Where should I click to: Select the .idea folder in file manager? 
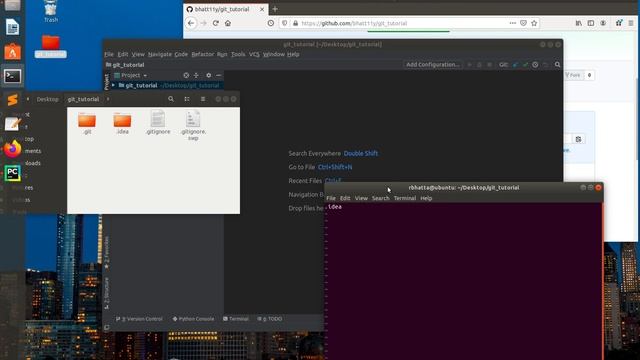pyautogui.click(x=122, y=123)
